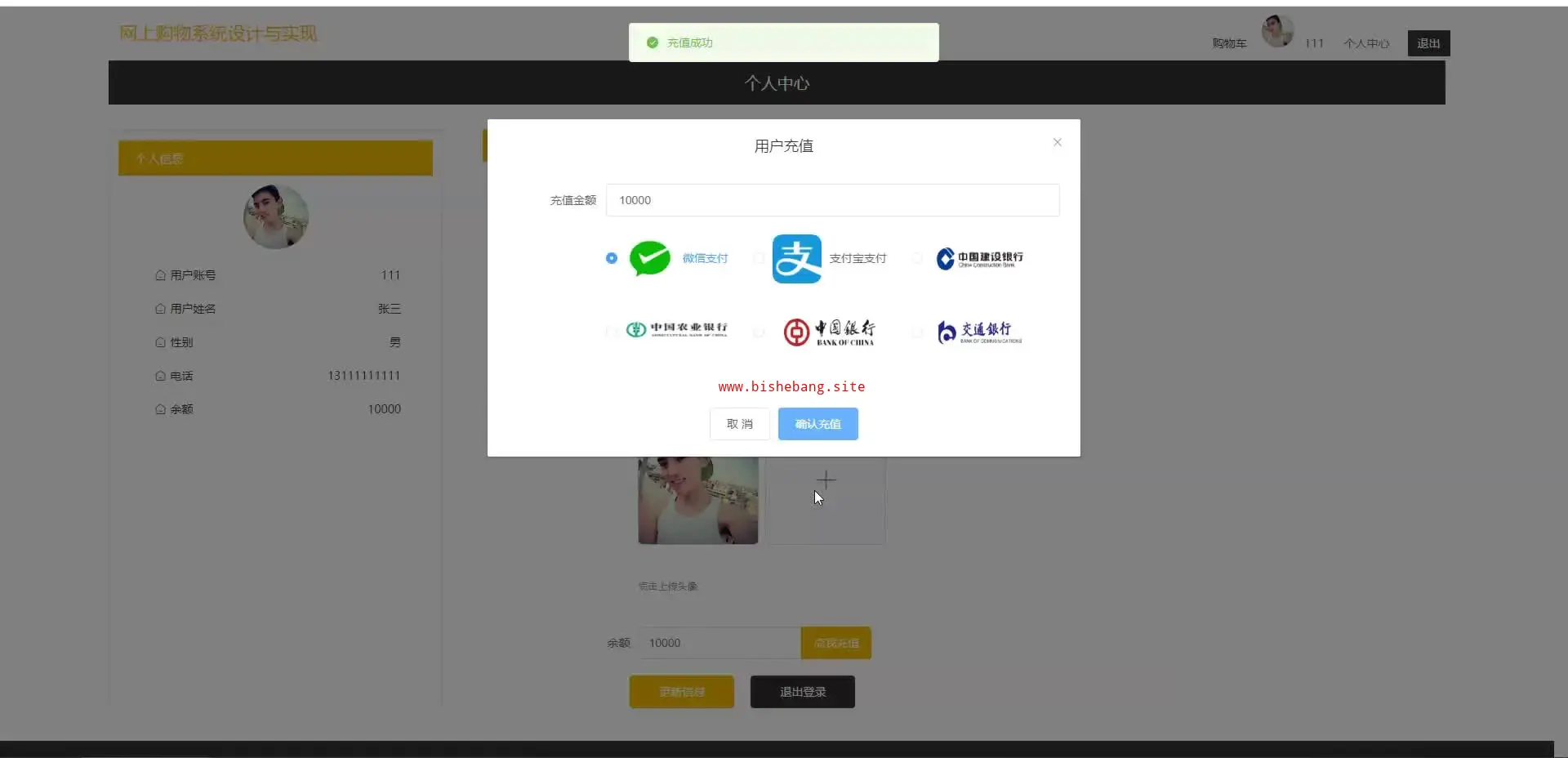Image resolution: width=1568 pixels, height=758 pixels.
Task: Click the yellow 更新信息 button
Action: (x=682, y=692)
